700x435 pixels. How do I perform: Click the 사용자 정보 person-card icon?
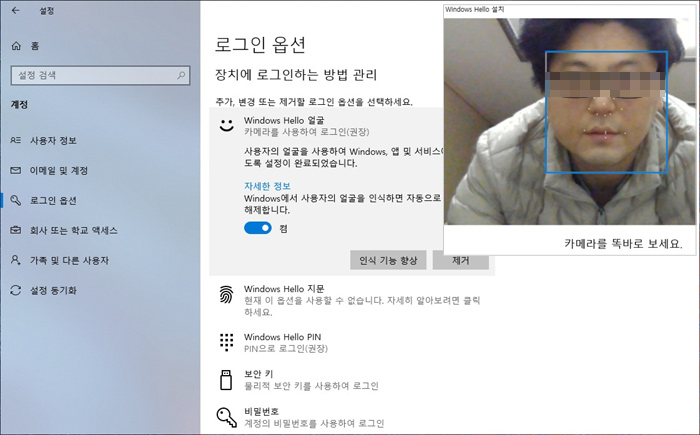point(16,140)
